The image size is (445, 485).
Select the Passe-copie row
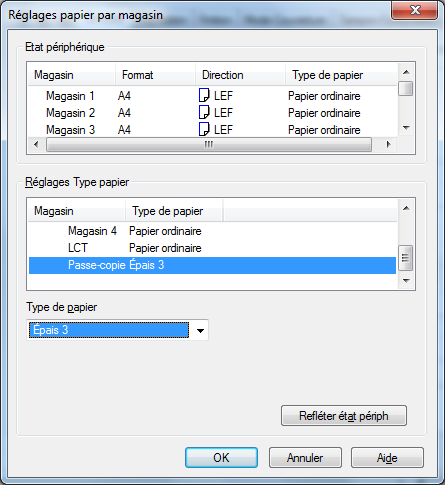coord(212,265)
